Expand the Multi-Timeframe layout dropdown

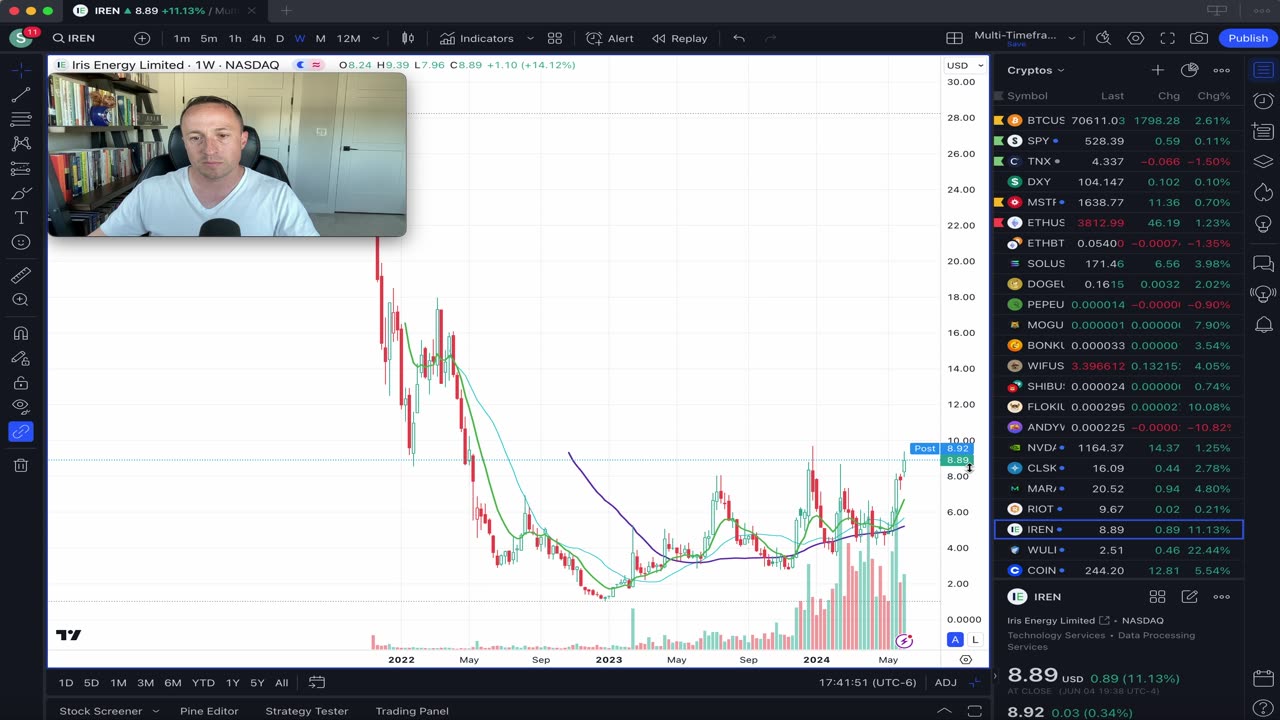pos(1072,38)
